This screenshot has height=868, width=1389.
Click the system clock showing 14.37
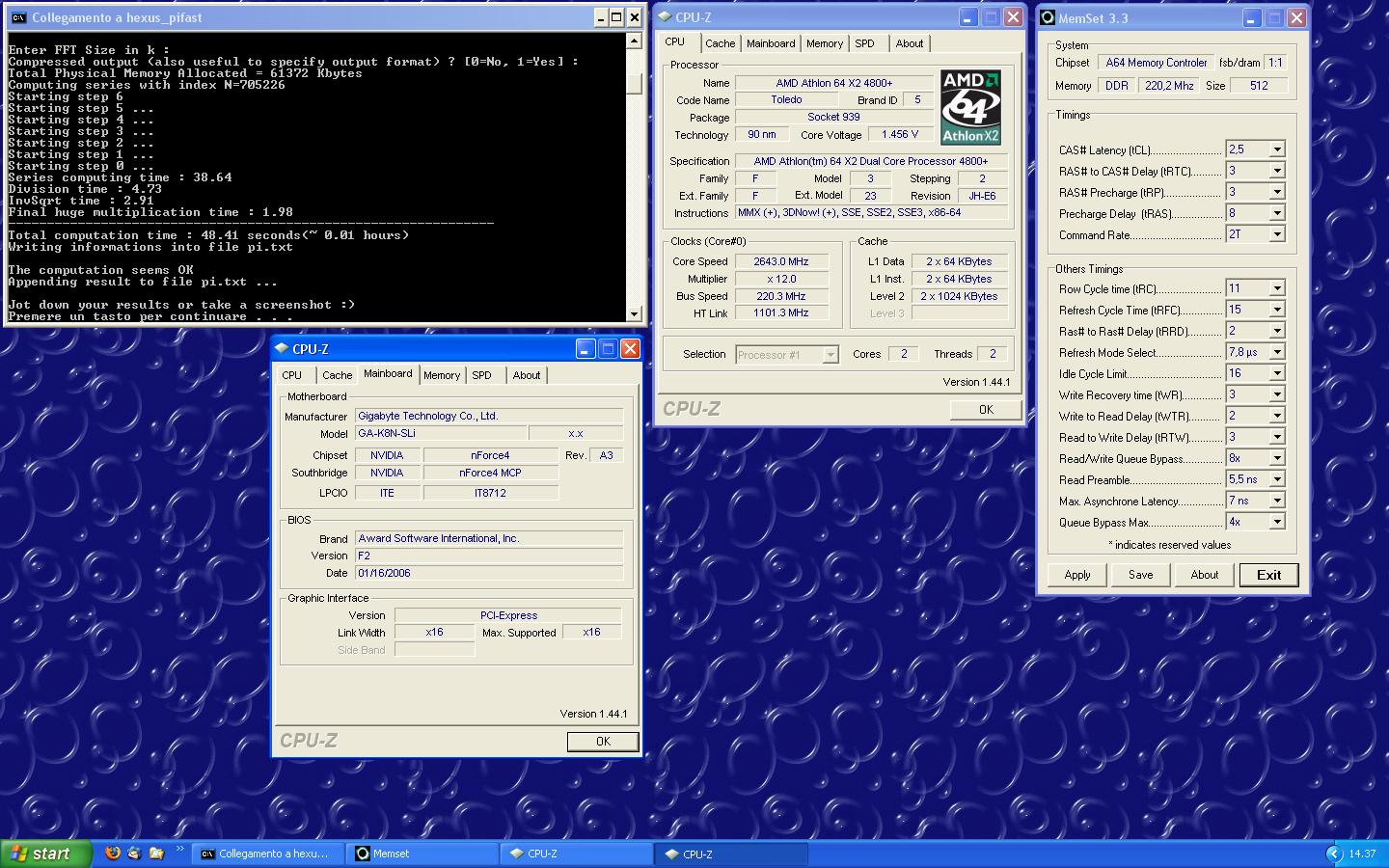point(1362,854)
